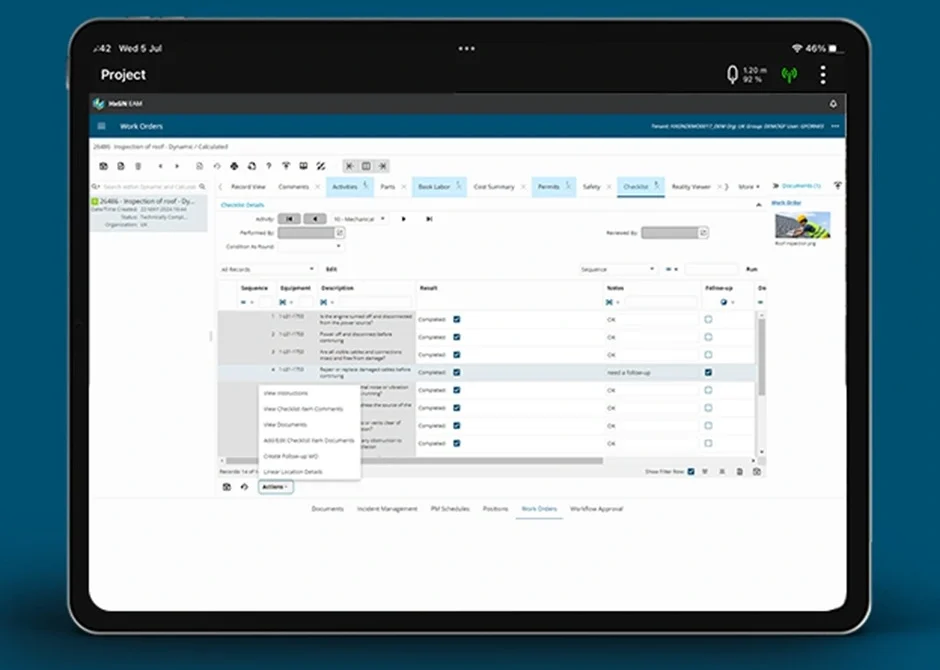The height and width of the screenshot is (670, 940).
Task: Toggle the Show Filter Row checkbox
Action: [x=690, y=471]
